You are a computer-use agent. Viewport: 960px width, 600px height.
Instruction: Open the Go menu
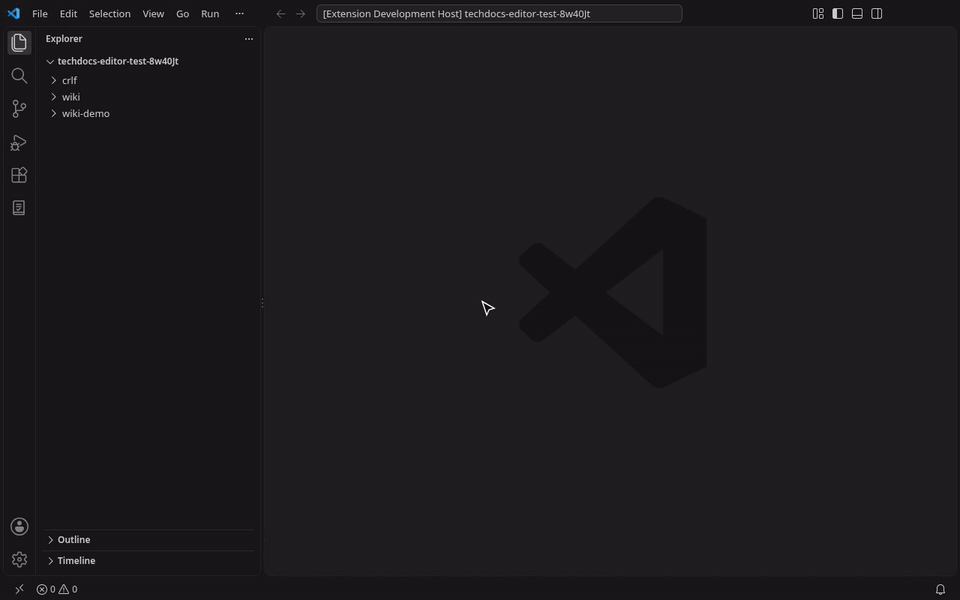[x=182, y=13]
